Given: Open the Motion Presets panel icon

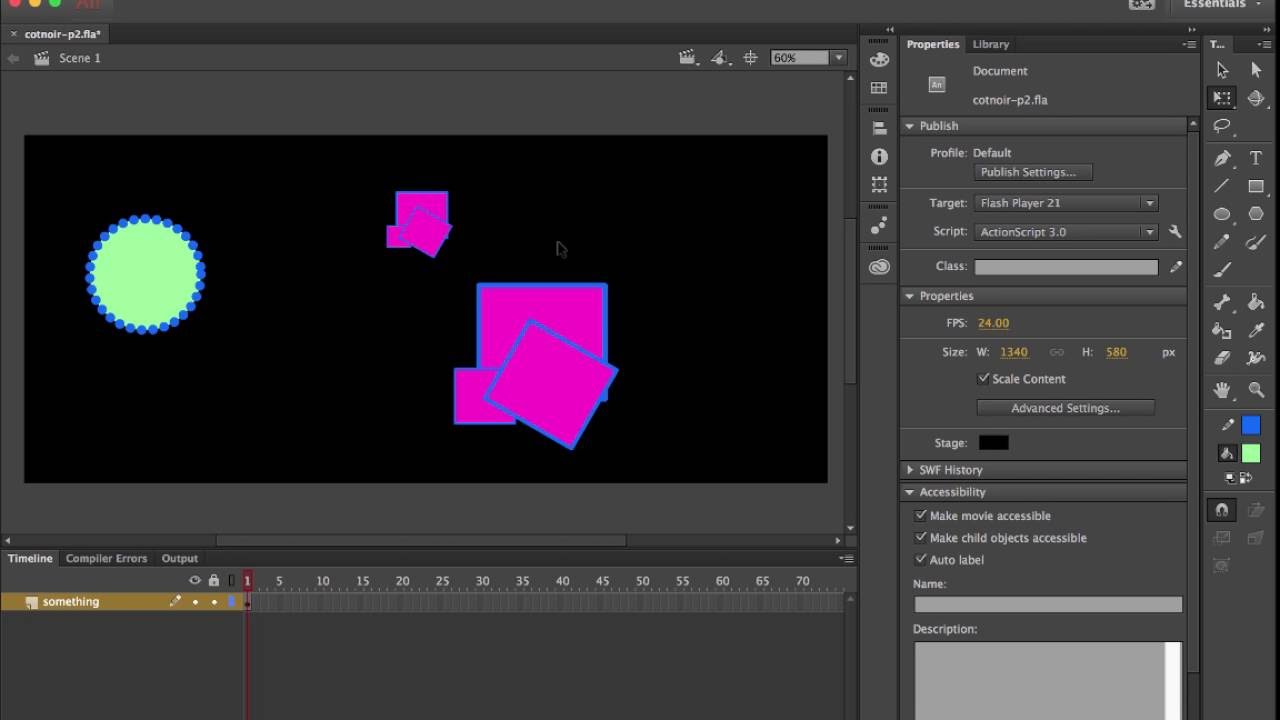Looking at the screenshot, I should [x=879, y=226].
